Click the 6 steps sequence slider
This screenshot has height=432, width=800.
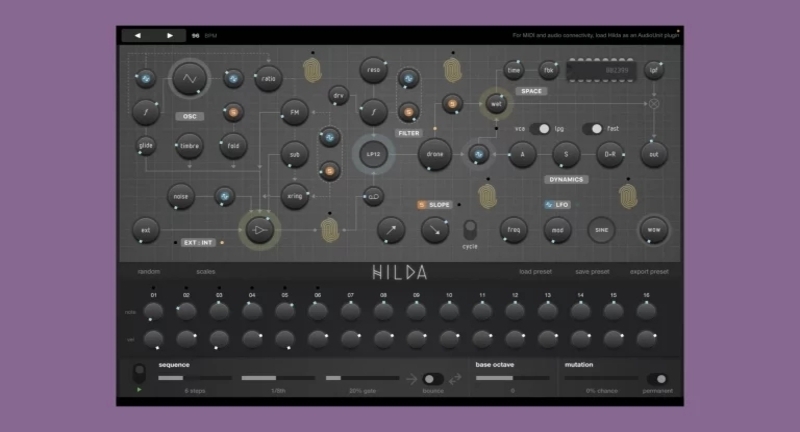[x=195, y=378]
